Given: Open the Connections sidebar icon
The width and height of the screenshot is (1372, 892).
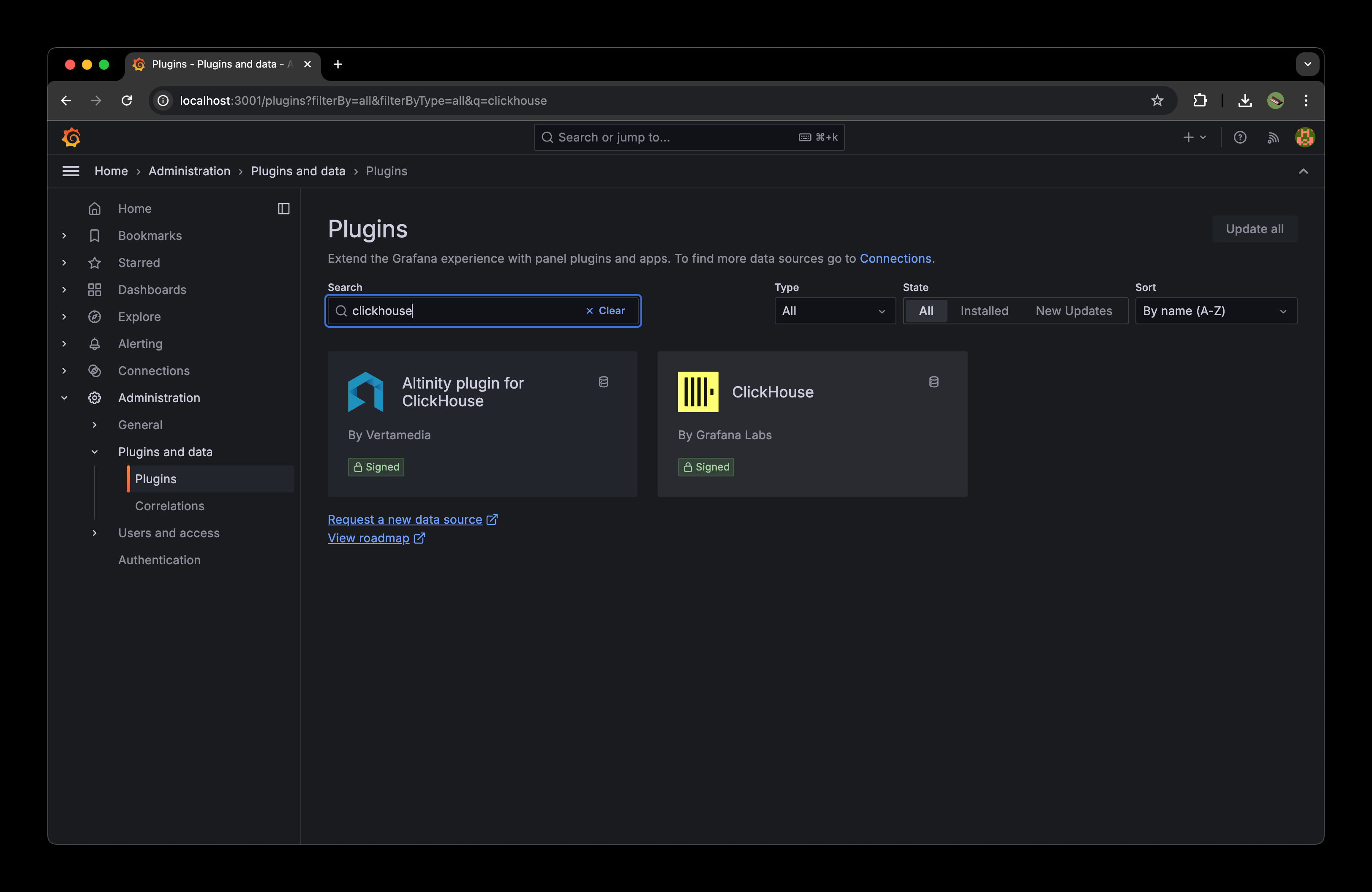Looking at the screenshot, I should click(x=95, y=370).
